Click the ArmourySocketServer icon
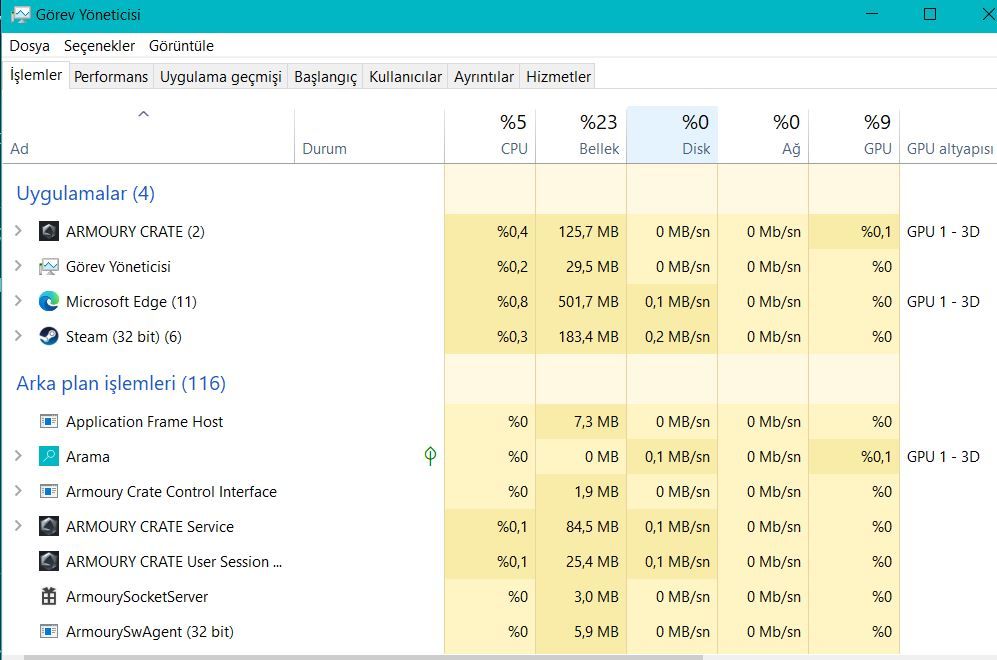 pyautogui.click(x=49, y=597)
